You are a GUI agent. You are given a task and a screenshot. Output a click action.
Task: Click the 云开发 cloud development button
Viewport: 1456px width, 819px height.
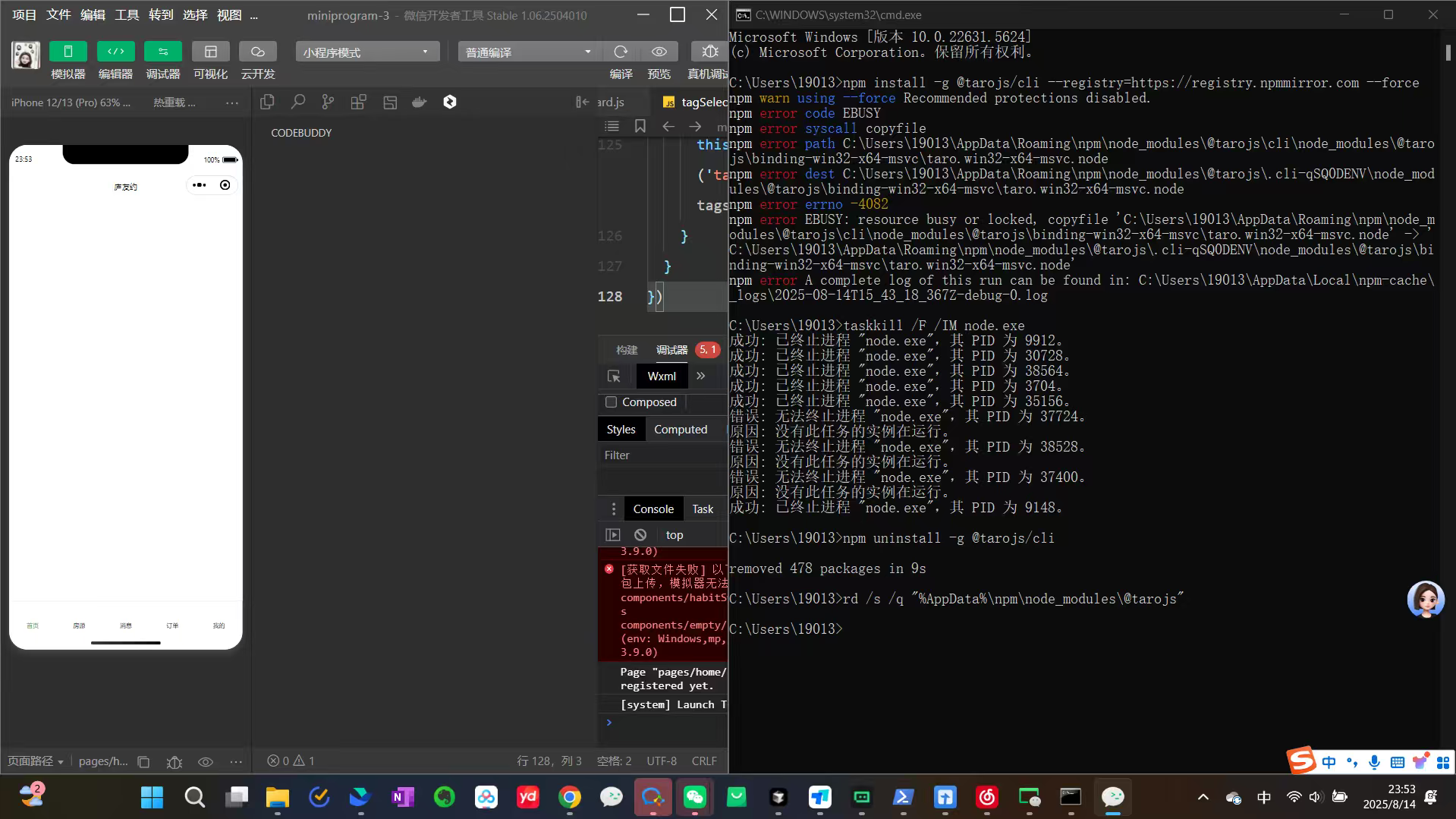pos(258,52)
